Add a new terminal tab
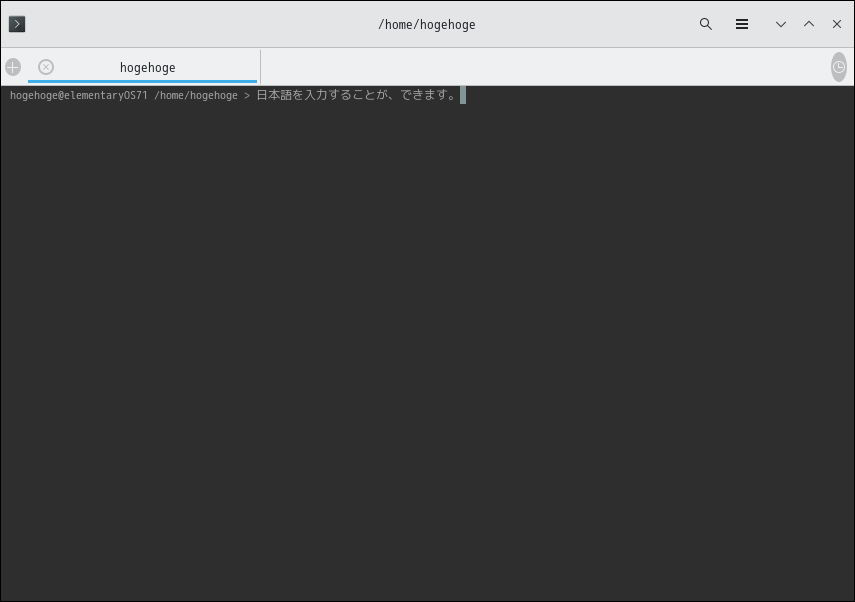The width and height of the screenshot is (855, 602). click(x=13, y=67)
